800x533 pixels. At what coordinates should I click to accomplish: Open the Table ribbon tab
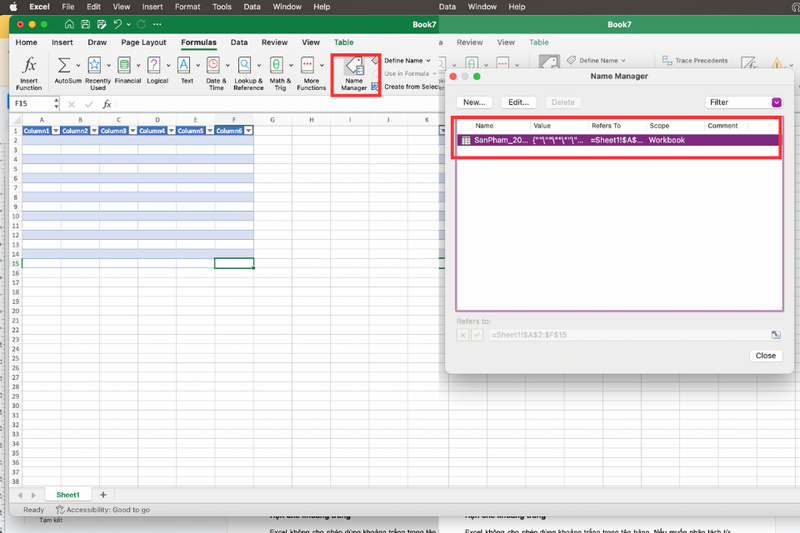click(343, 42)
